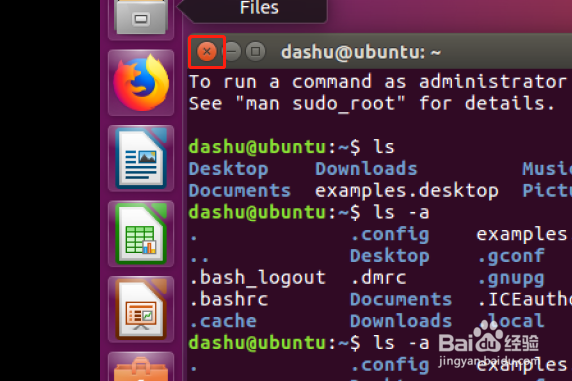Click 'man sudo_root' text line
572x381 pixels.
pyautogui.click(x=372, y=104)
